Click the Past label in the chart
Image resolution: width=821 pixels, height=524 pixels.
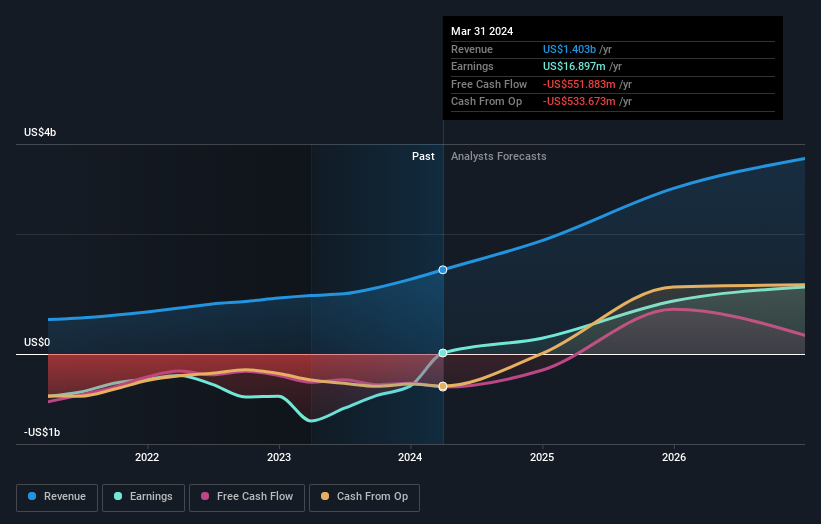(423, 156)
